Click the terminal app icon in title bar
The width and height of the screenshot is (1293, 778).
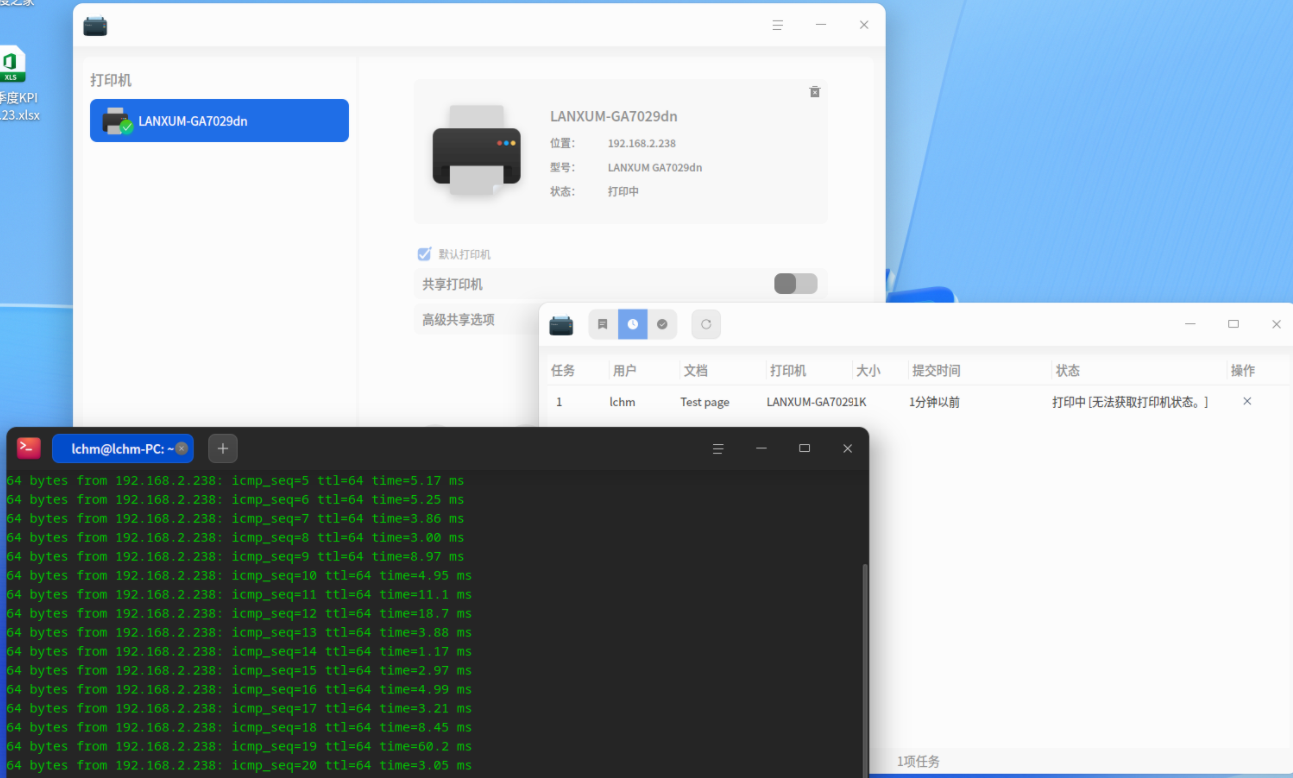click(29, 448)
